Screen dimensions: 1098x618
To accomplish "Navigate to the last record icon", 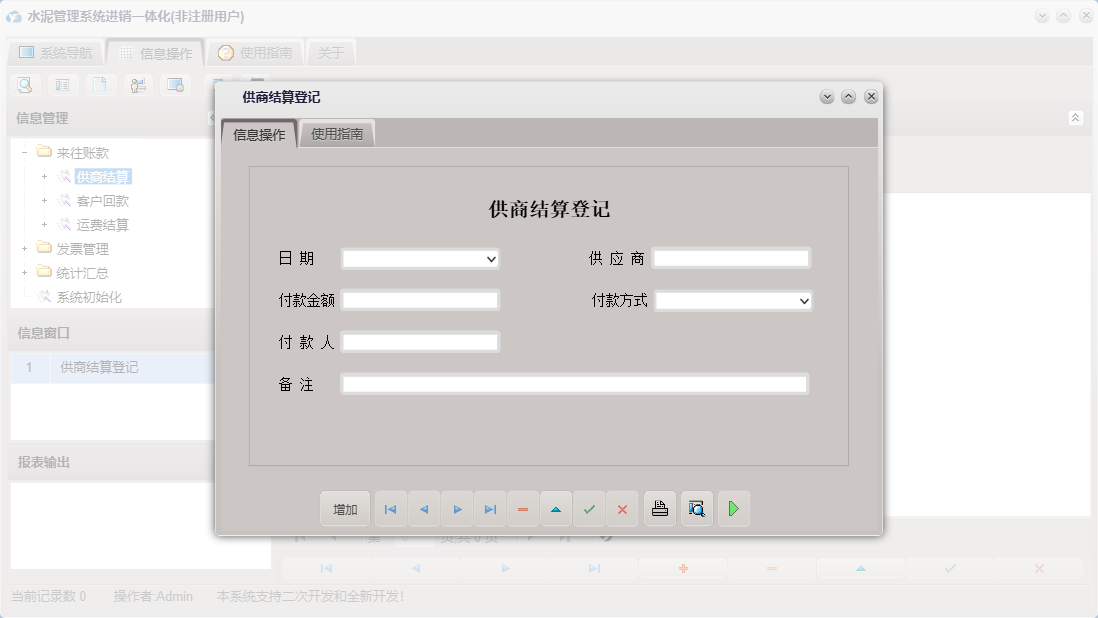I will coord(490,508).
